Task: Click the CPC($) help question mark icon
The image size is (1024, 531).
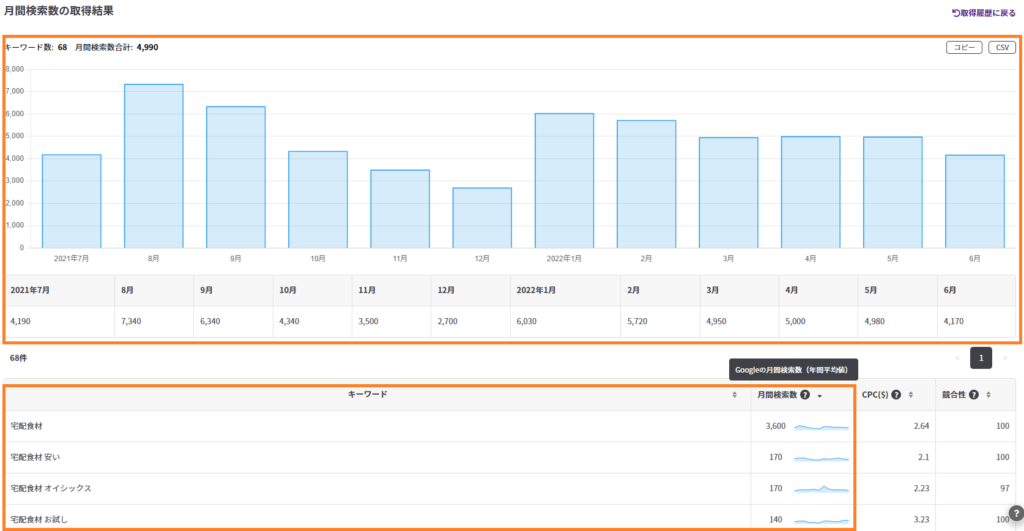Action: pos(896,395)
